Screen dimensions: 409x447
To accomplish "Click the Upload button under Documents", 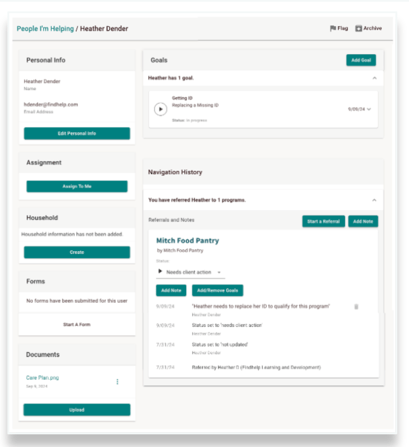I will 77,410.
